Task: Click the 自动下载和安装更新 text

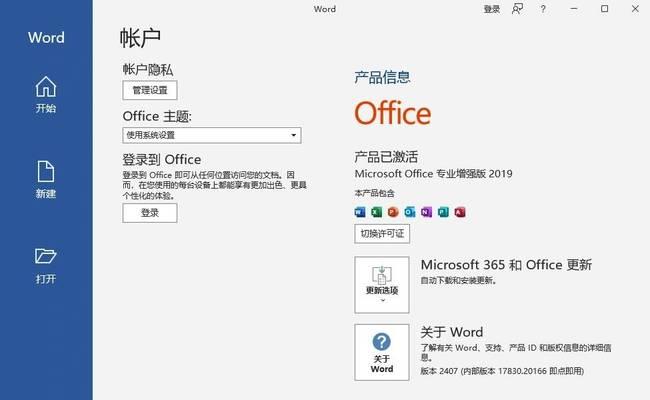Action: (458, 281)
